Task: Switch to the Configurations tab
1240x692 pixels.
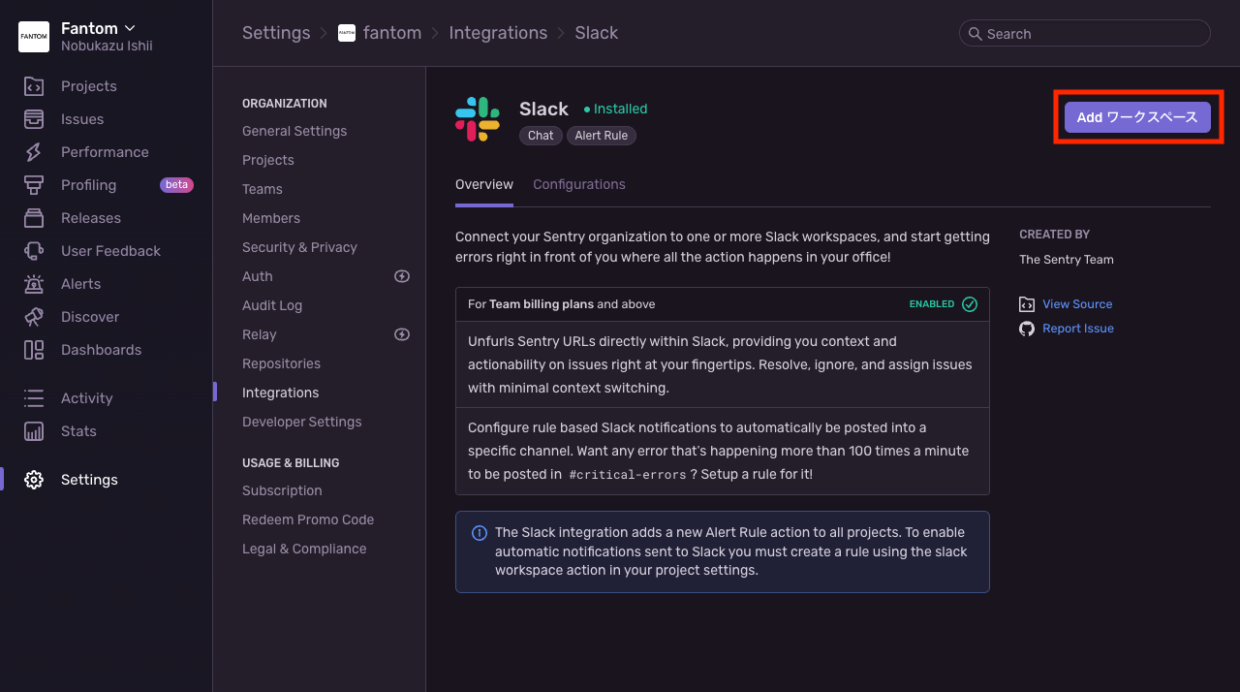Action: click(579, 184)
